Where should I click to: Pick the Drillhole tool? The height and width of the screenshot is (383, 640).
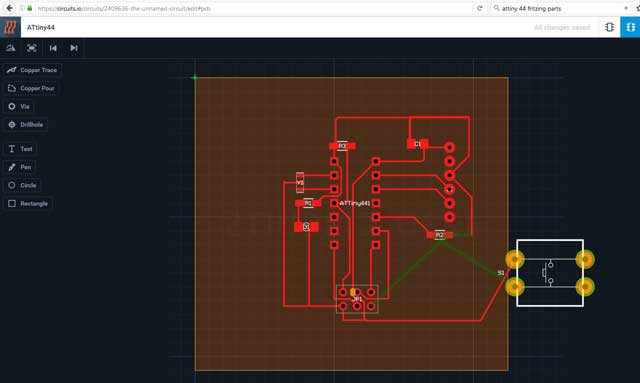(25, 125)
